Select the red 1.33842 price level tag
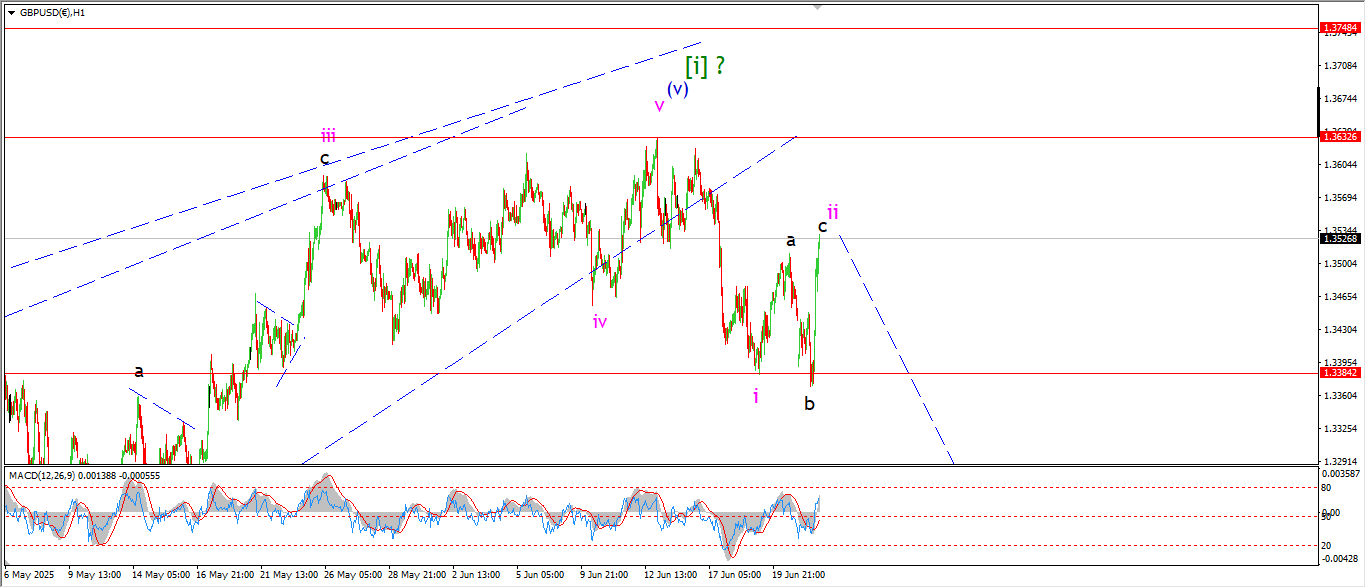The height and width of the screenshot is (588, 1366). point(1341,372)
